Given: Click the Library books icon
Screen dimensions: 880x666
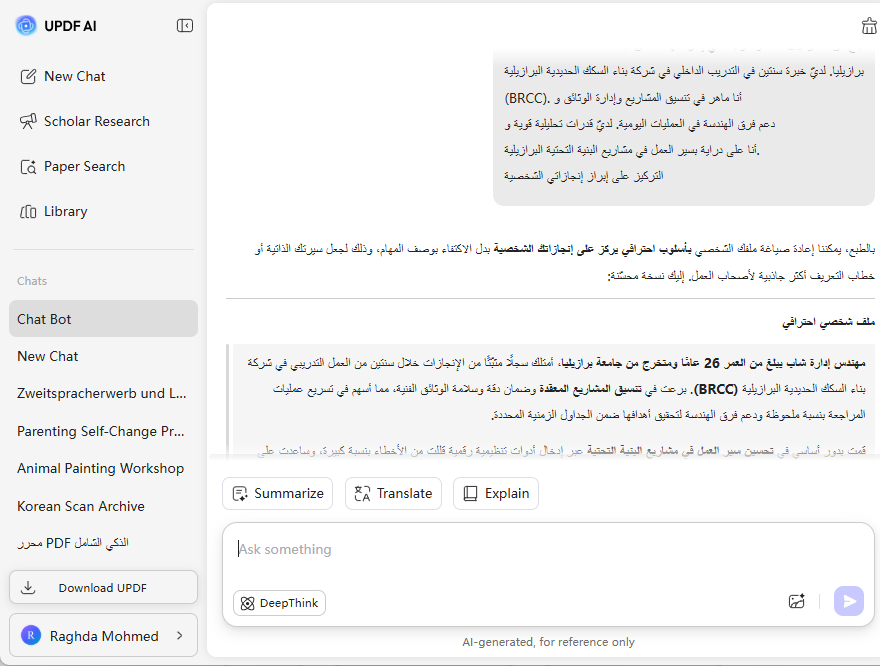Looking at the screenshot, I should [x=28, y=212].
